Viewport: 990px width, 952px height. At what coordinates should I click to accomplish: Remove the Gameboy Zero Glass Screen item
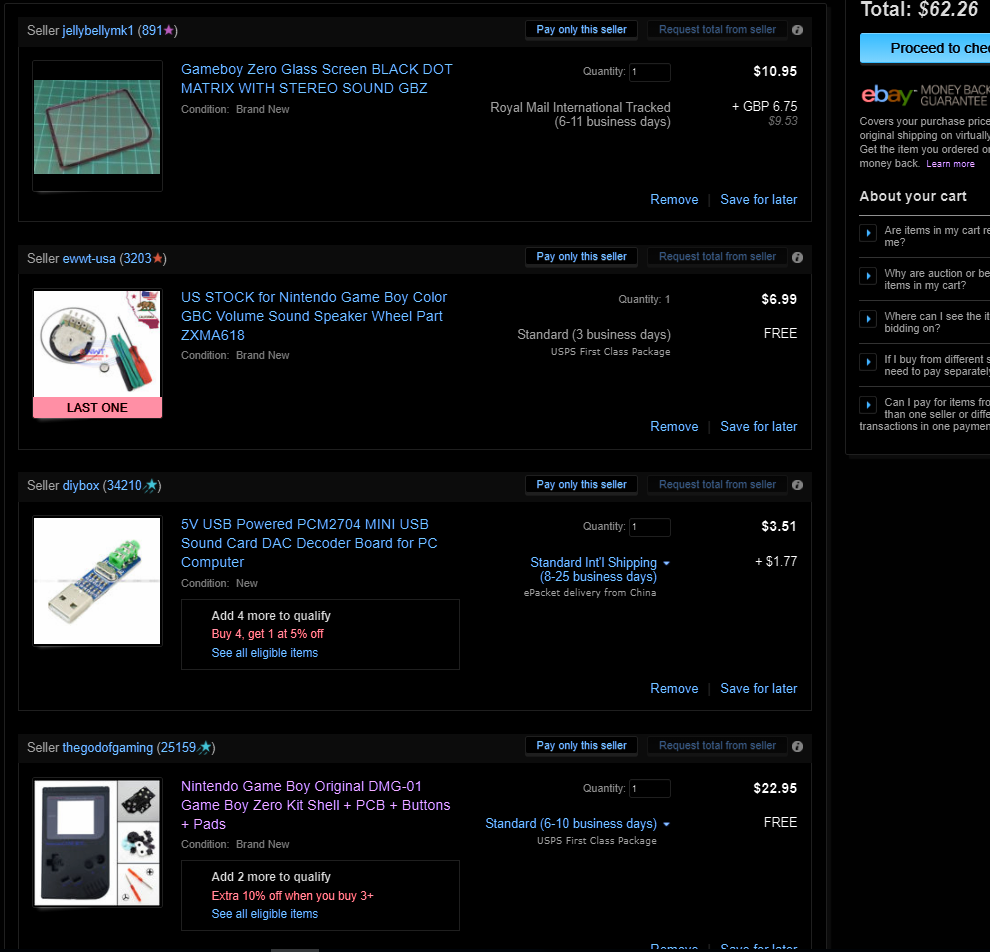(674, 199)
